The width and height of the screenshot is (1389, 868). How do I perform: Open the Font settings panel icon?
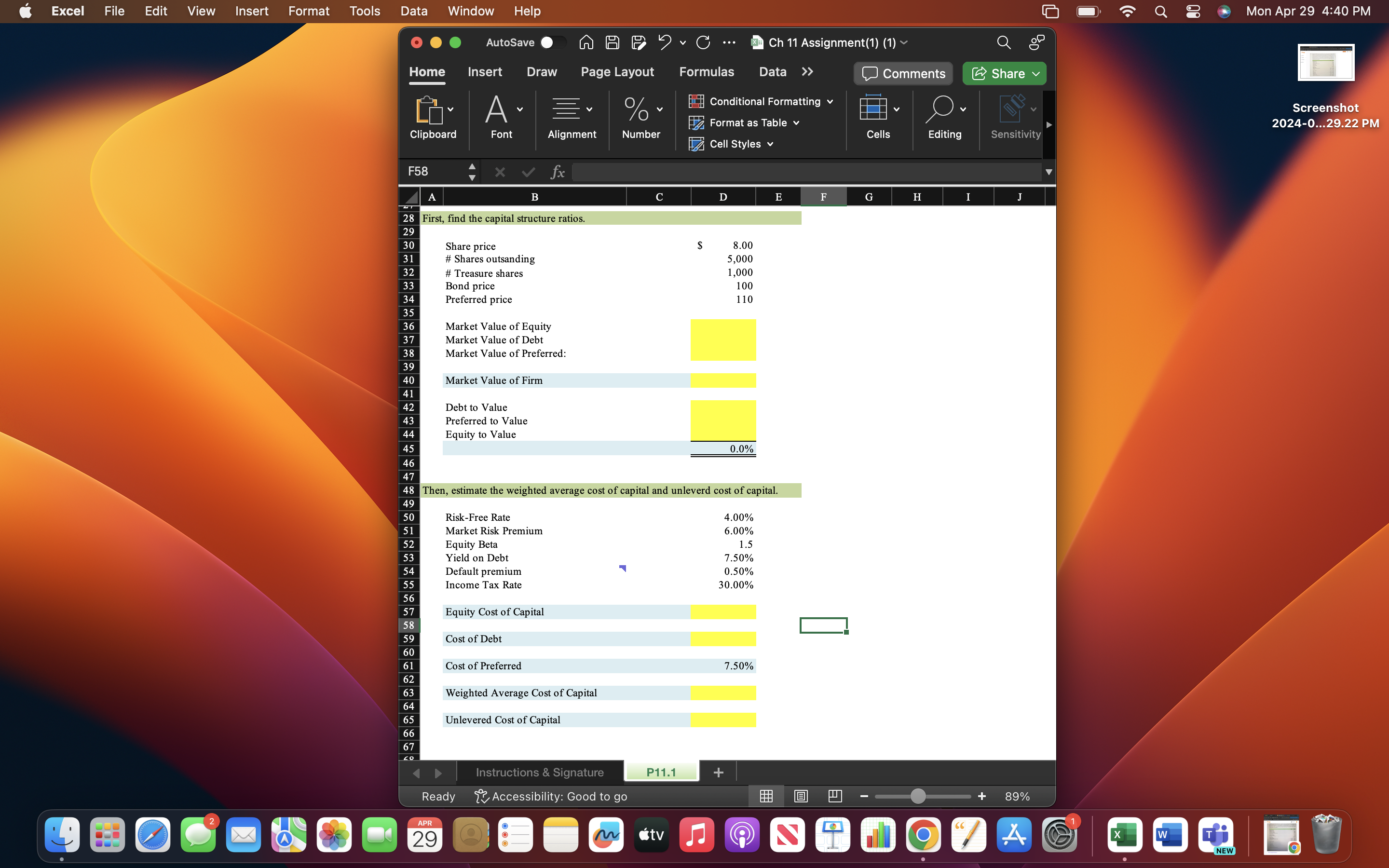(497, 110)
